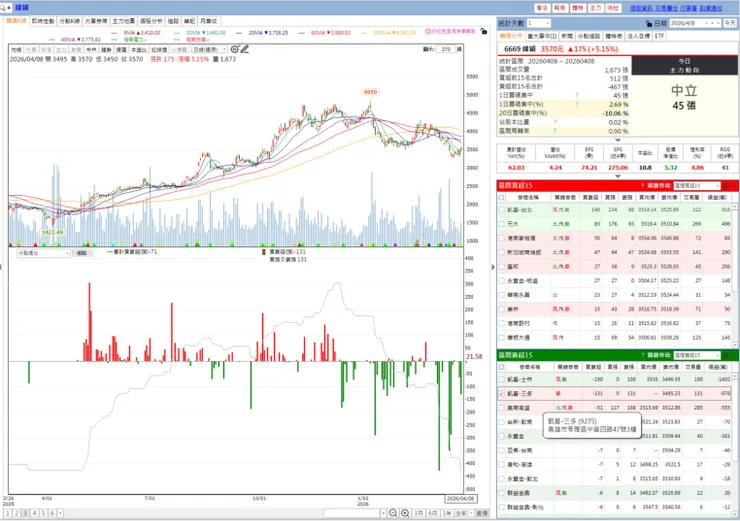Open the chart settings gear icon
The height and width of the screenshot is (521, 740).
tap(235, 49)
